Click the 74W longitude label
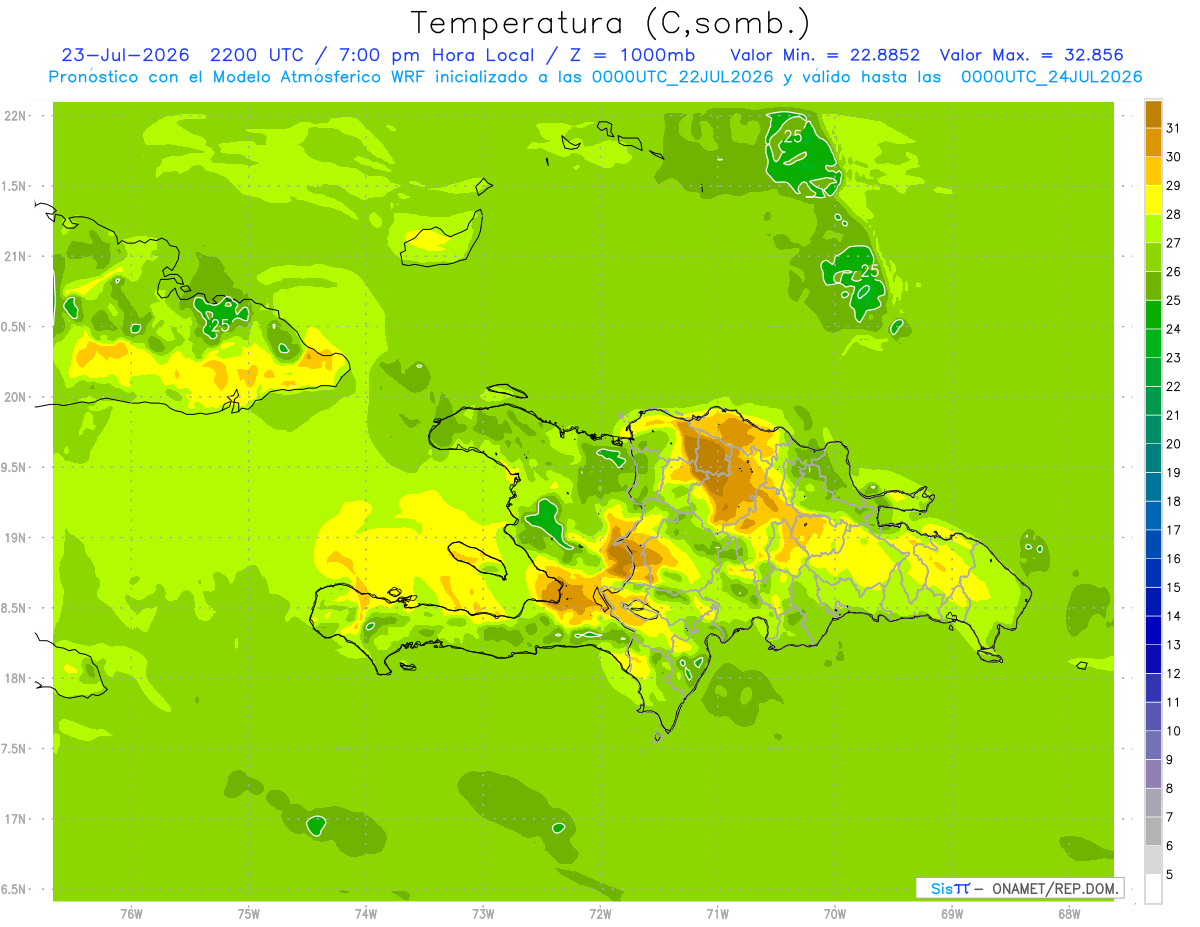The width and height of the screenshot is (1200, 927). tap(366, 914)
